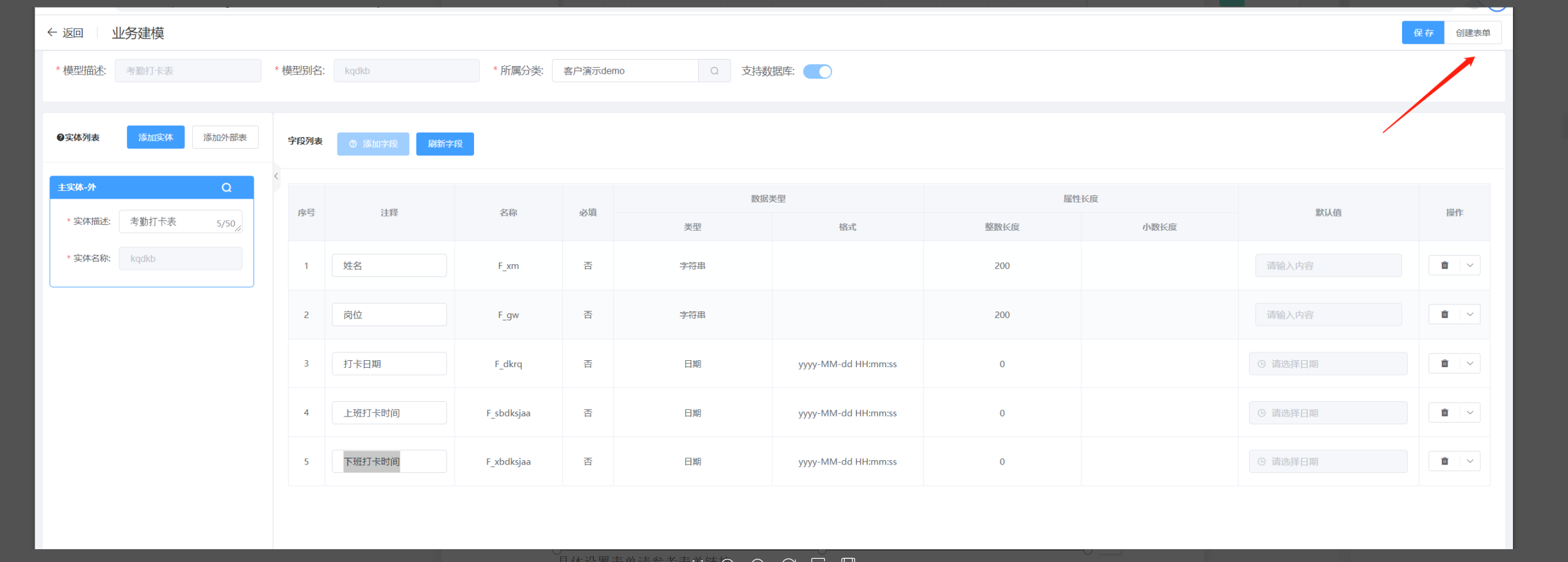This screenshot has height=562, width=1568.
Task: Click the 保存 button
Action: coord(1423,33)
